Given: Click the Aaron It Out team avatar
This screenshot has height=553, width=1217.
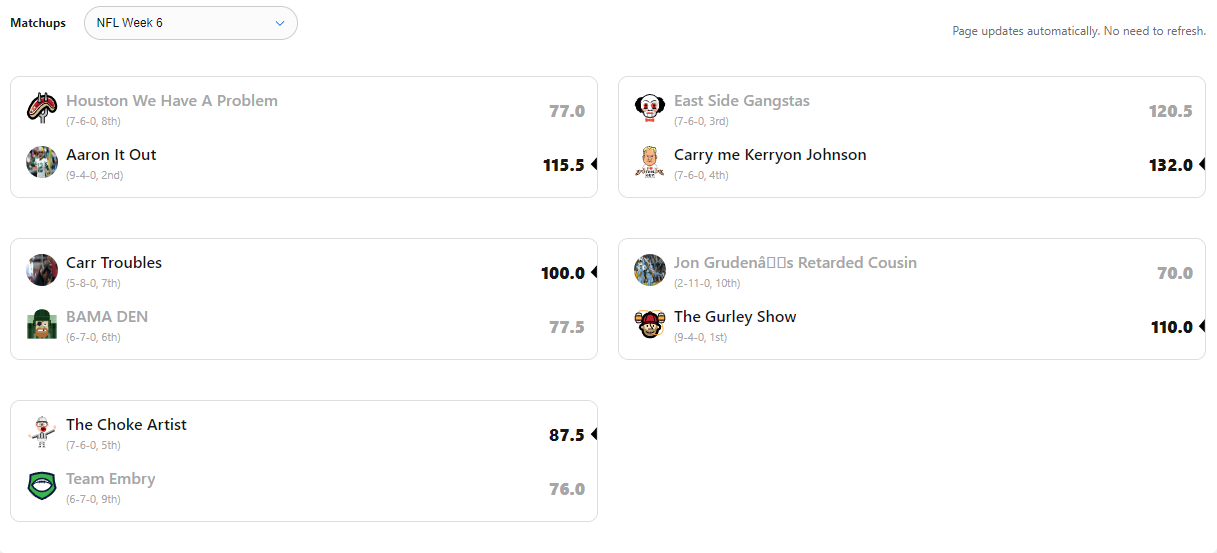Looking at the screenshot, I should pos(42,162).
